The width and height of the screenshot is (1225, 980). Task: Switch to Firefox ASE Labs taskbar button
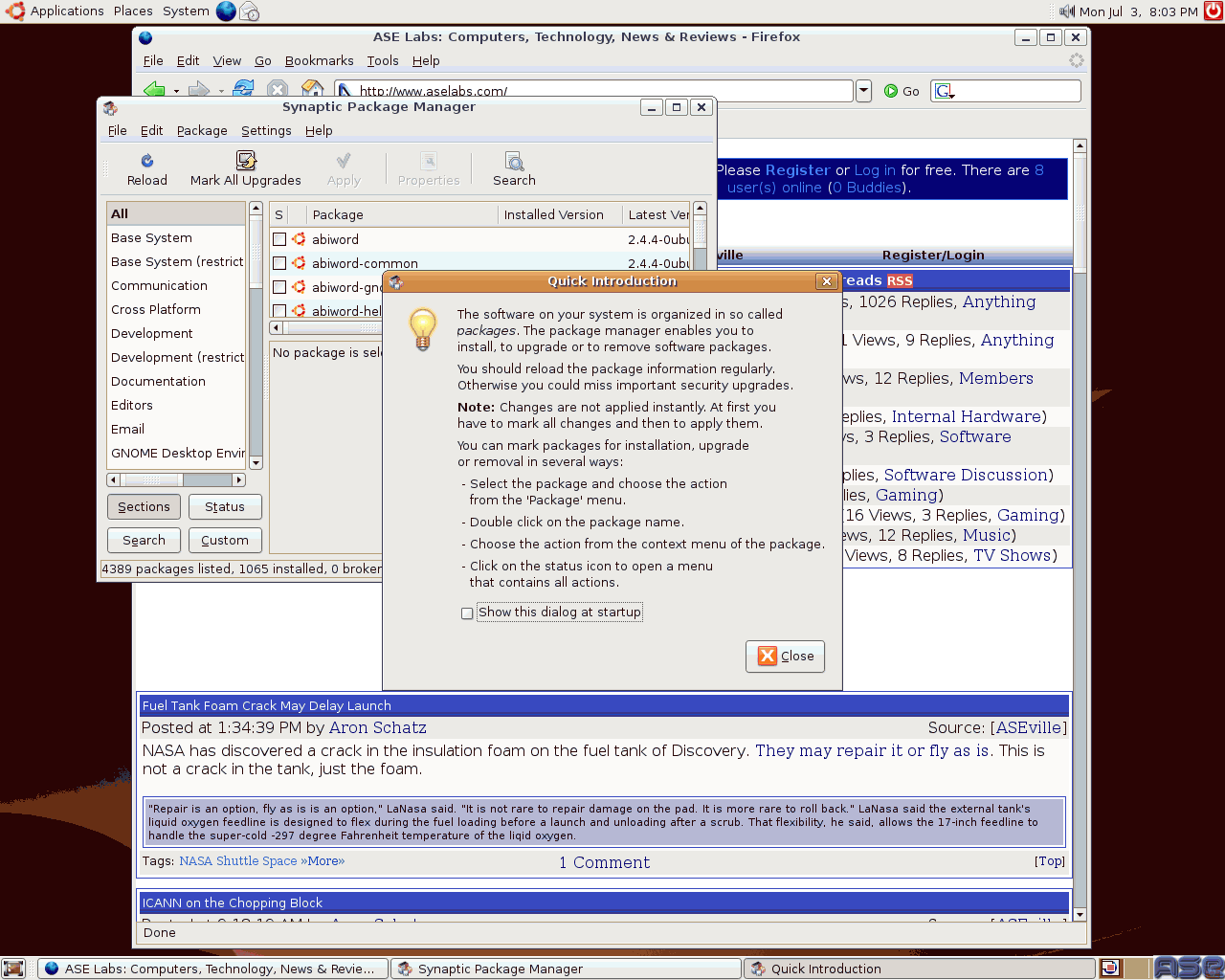(212, 969)
